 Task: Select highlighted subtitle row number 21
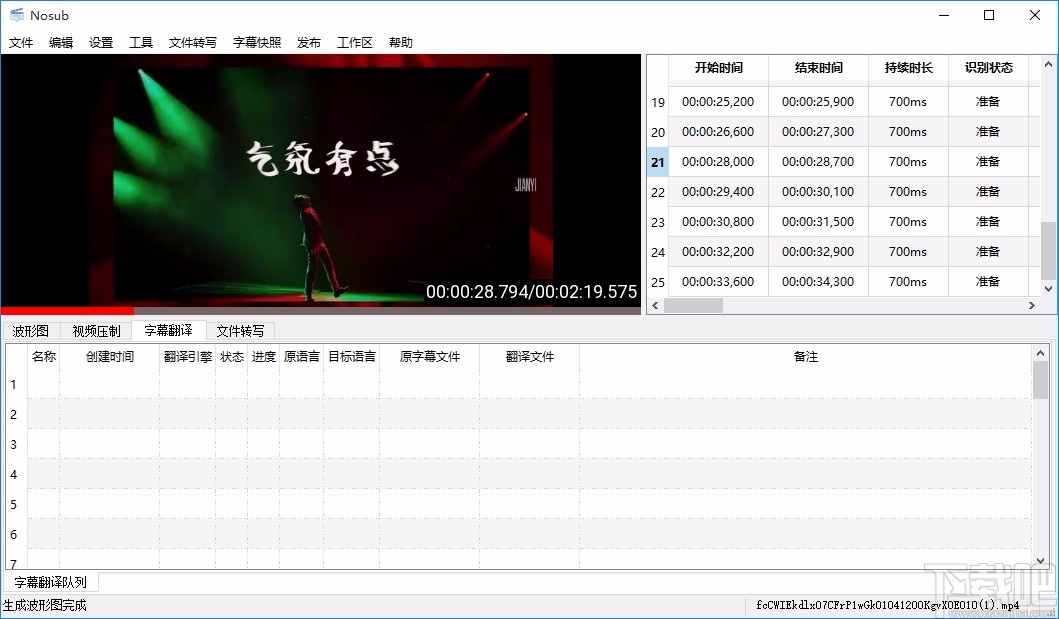click(658, 162)
